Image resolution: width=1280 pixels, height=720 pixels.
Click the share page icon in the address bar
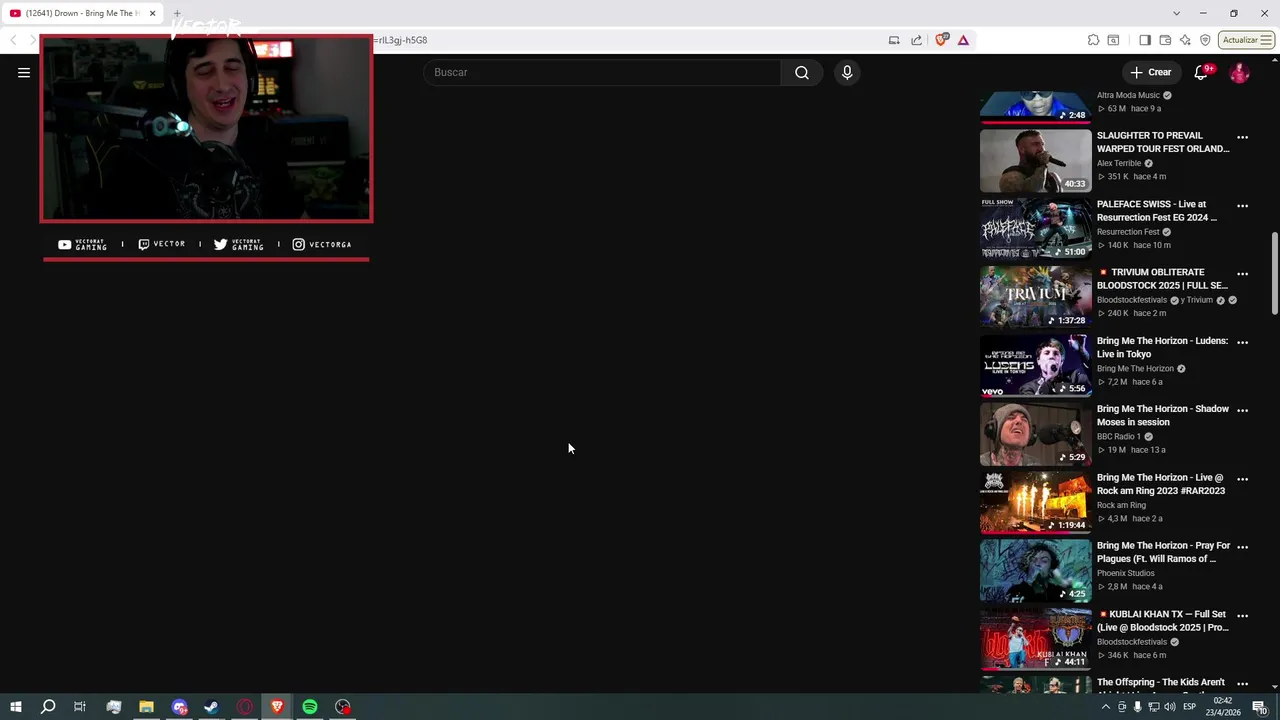(x=916, y=40)
